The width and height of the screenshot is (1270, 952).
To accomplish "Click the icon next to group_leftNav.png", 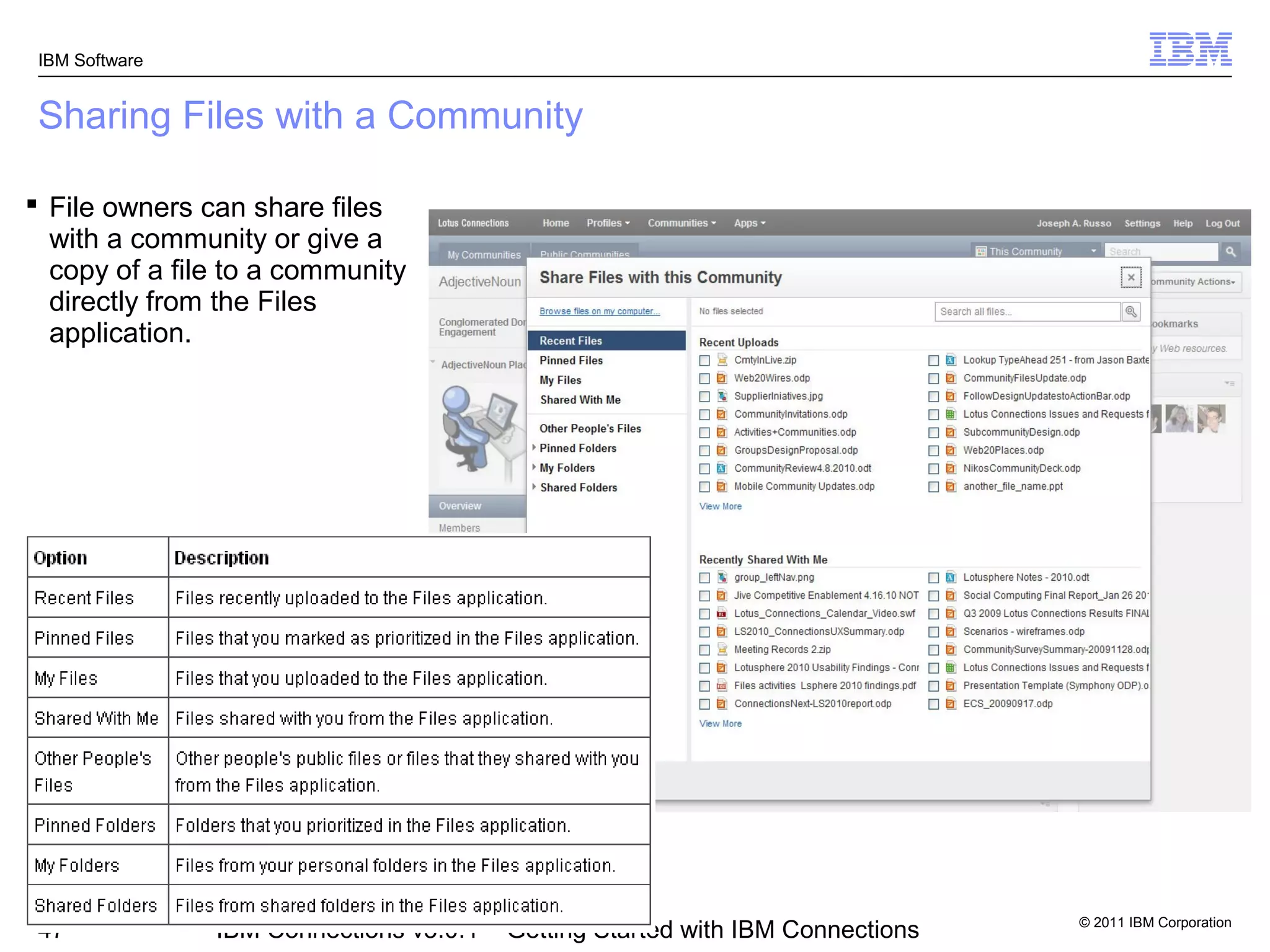I will pos(722,578).
